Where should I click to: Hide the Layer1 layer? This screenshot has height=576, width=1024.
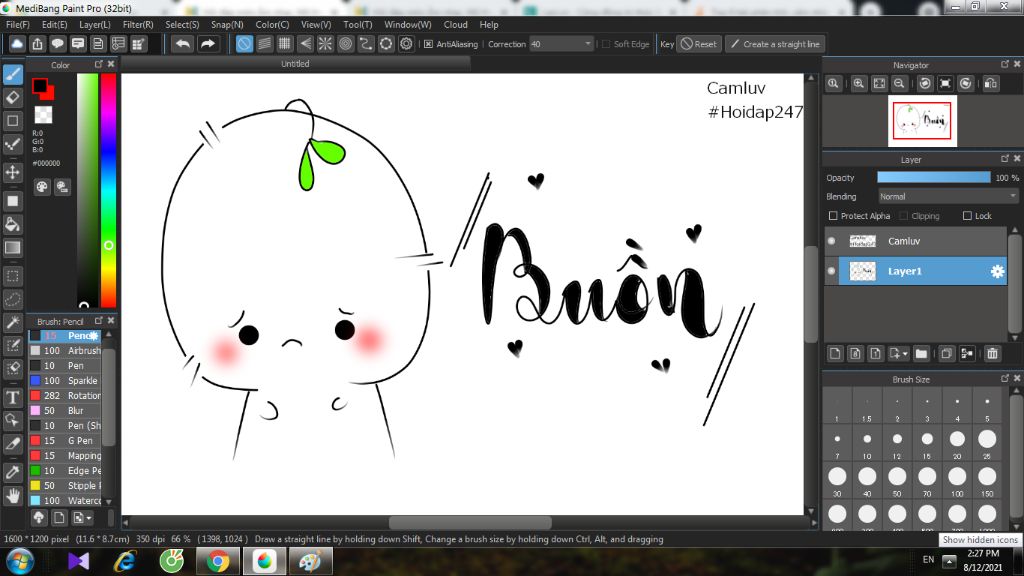[831, 271]
